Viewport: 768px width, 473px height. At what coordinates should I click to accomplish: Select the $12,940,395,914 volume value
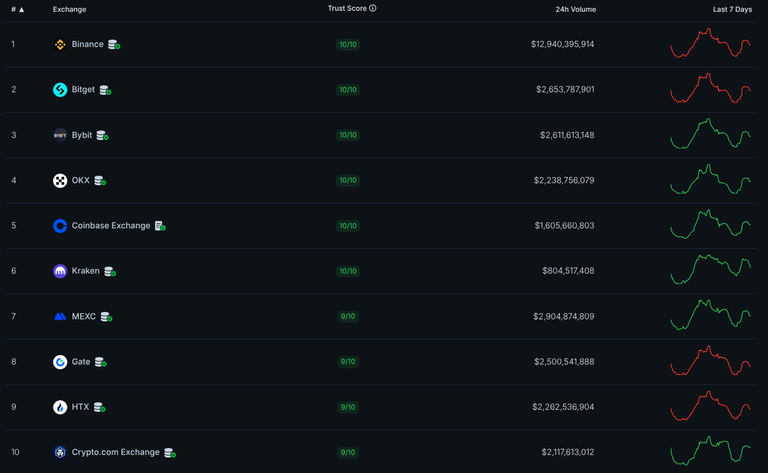coord(562,44)
